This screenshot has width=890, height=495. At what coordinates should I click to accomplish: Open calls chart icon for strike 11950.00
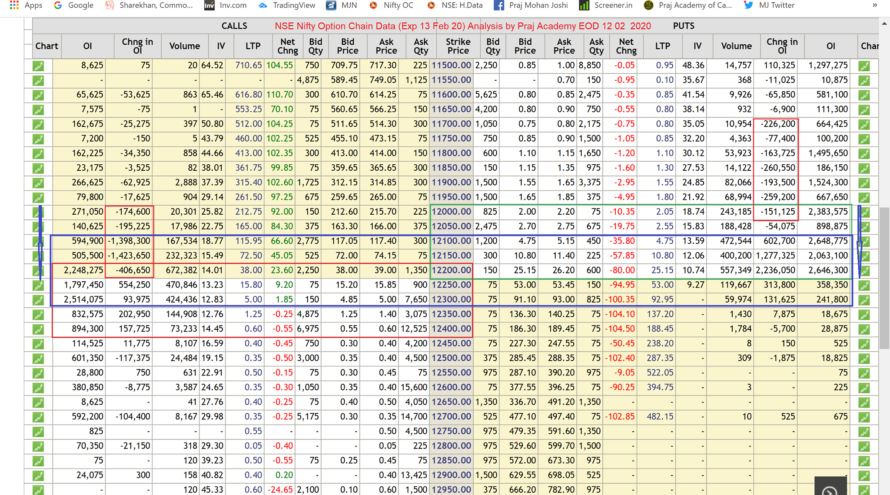click(38, 198)
